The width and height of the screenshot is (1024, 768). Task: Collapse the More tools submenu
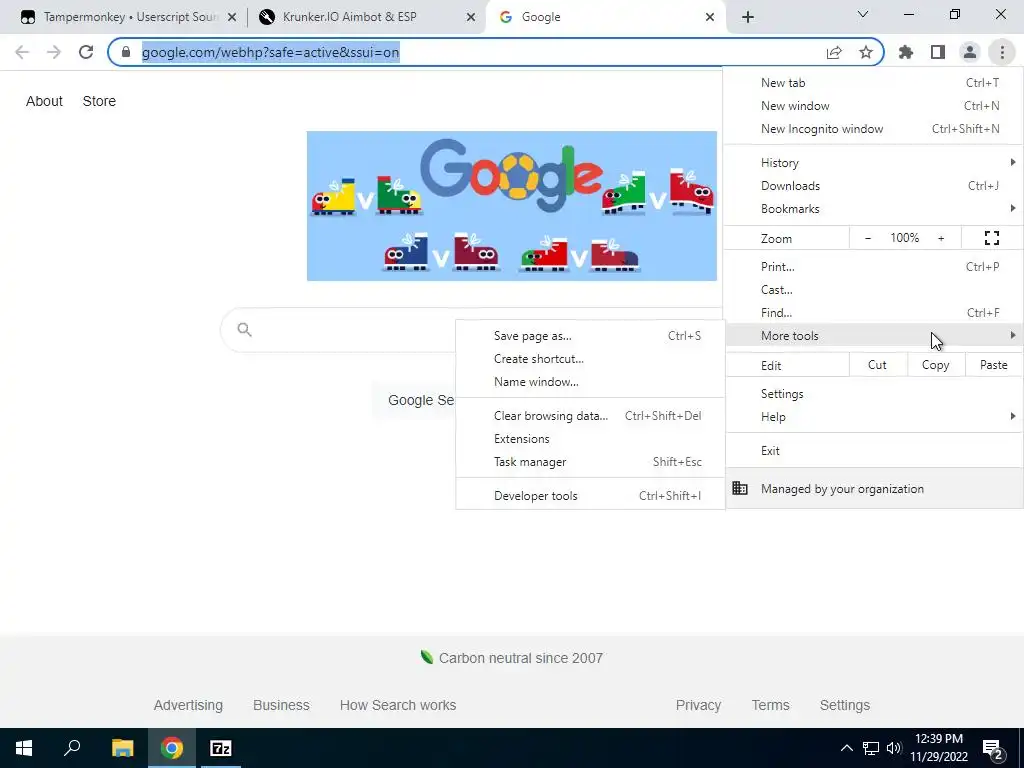(873, 336)
